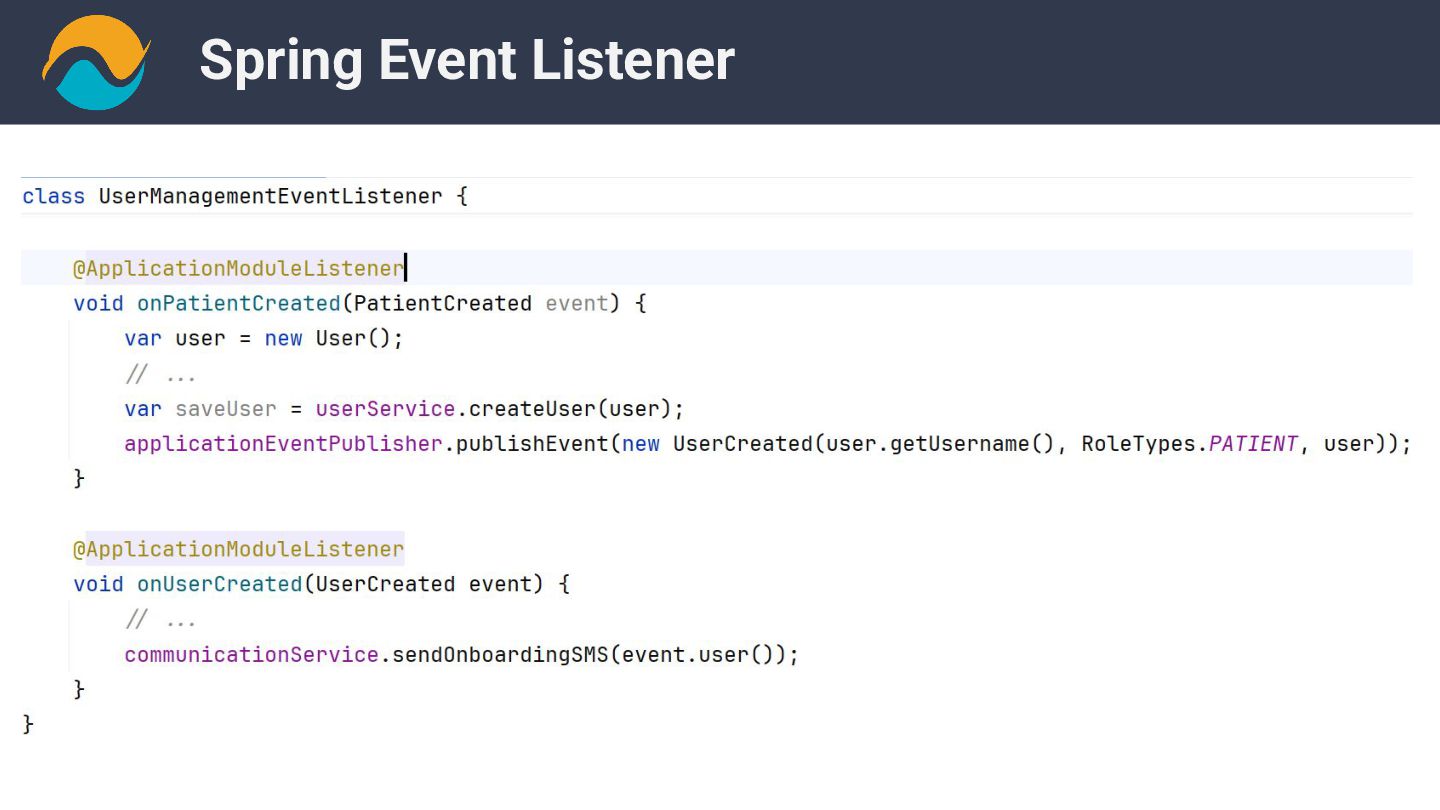1440x810 pixels.
Task: Click the userService field reference
Action: [x=386, y=408]
